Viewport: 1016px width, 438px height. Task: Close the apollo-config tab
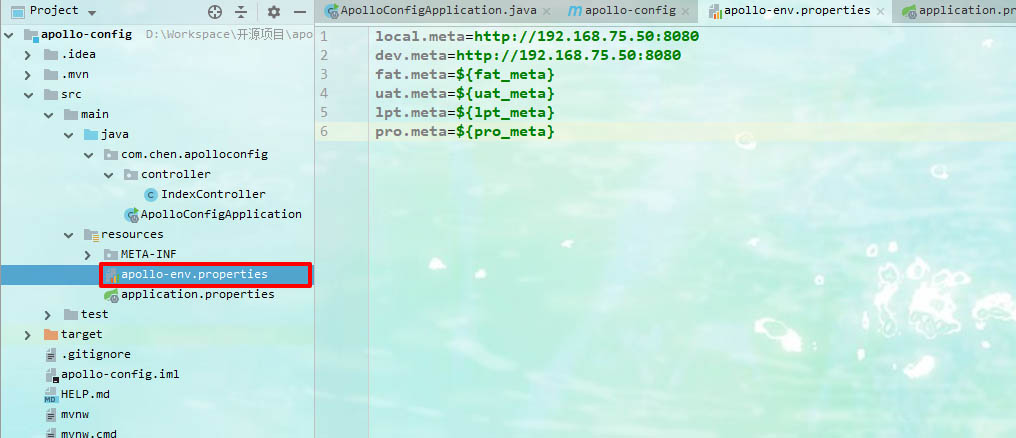(x=686, y=12)
